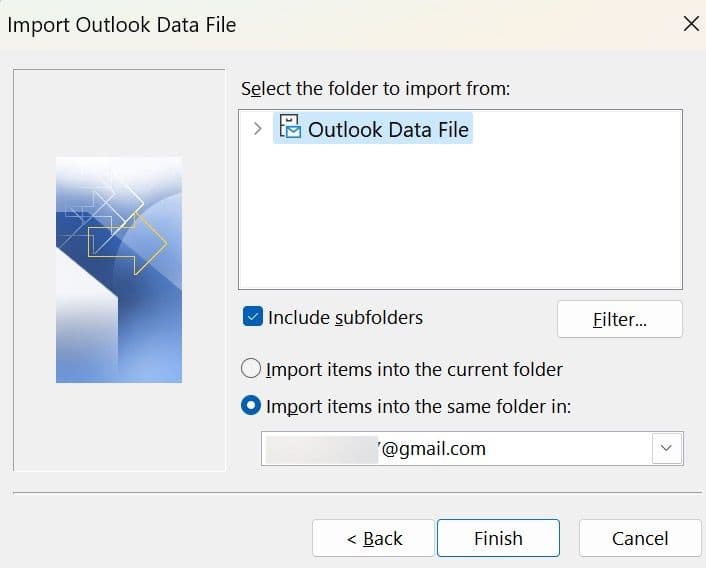The image size is (706, 568).
Task: Click the 'Select the folder to import from' label
Action: (x=375, y=89)
